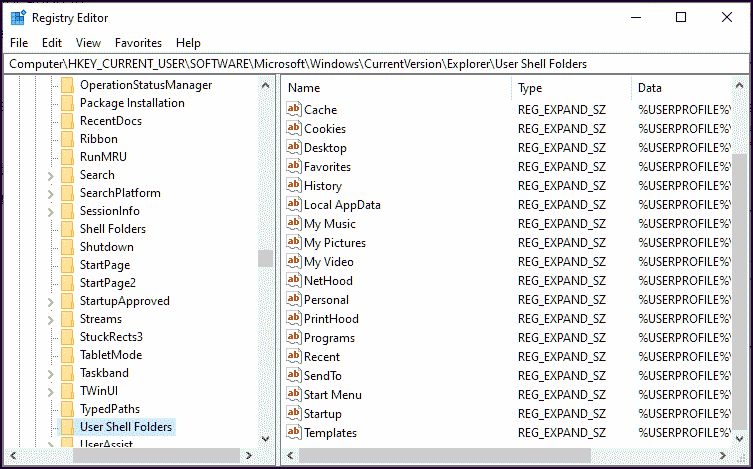Select the Startup value name
The image size is (753, 469).
point(323,414)
